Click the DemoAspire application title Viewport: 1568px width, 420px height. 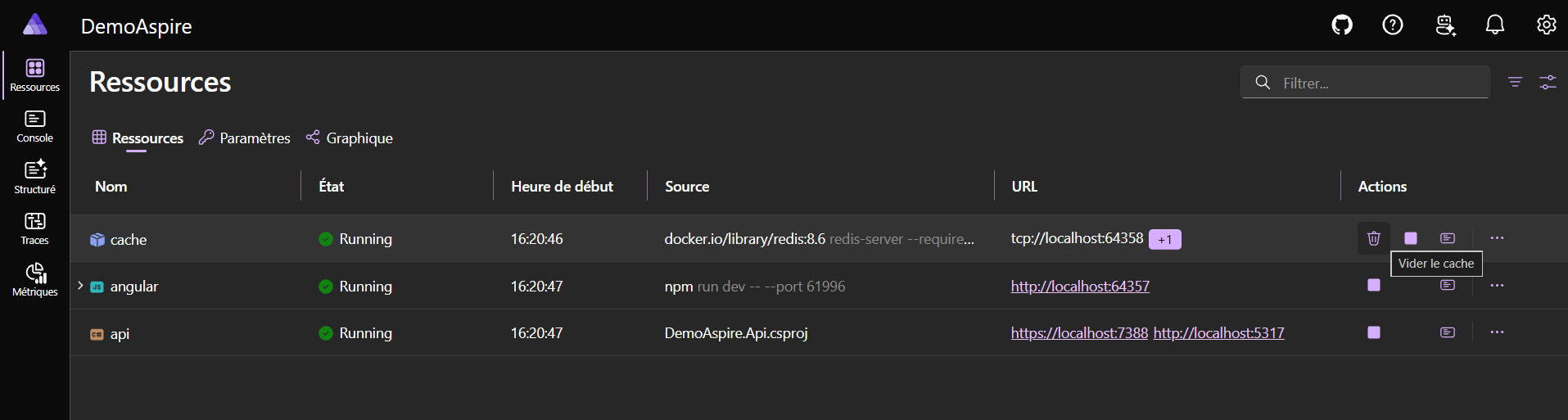136,26
